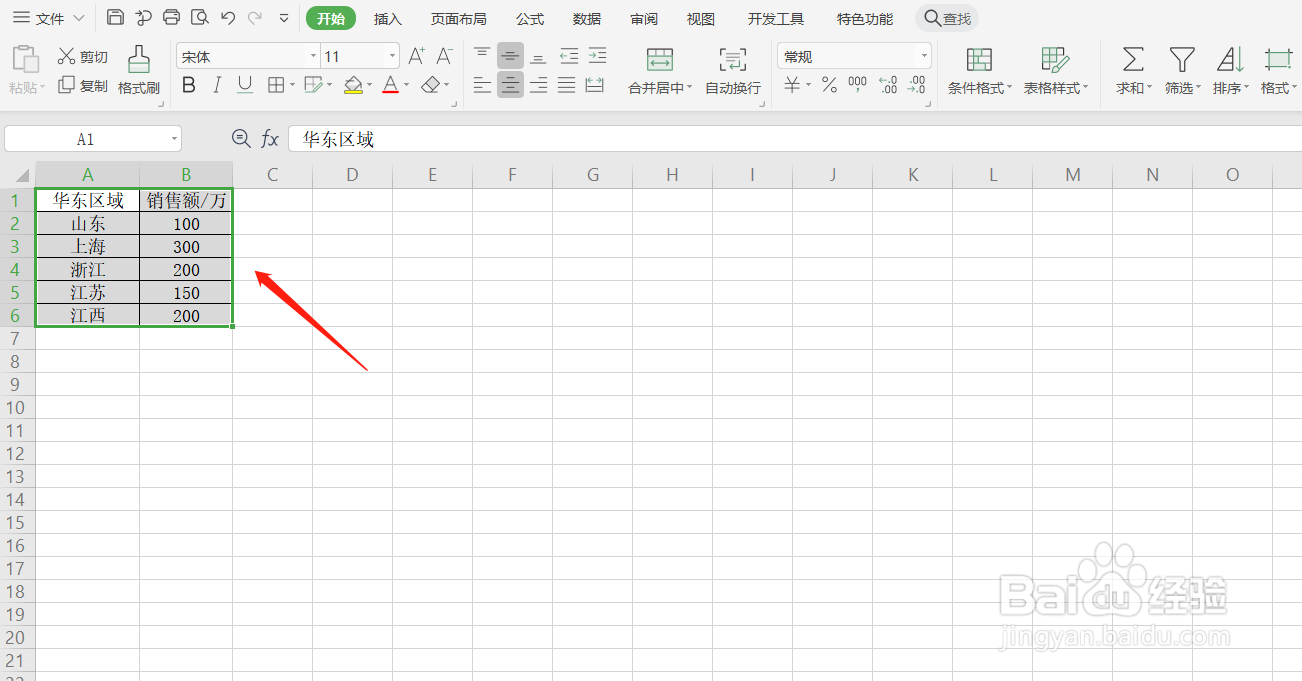
Task: Apply thousands separator format
Action: pyautogui.click(x=858, y=85)
